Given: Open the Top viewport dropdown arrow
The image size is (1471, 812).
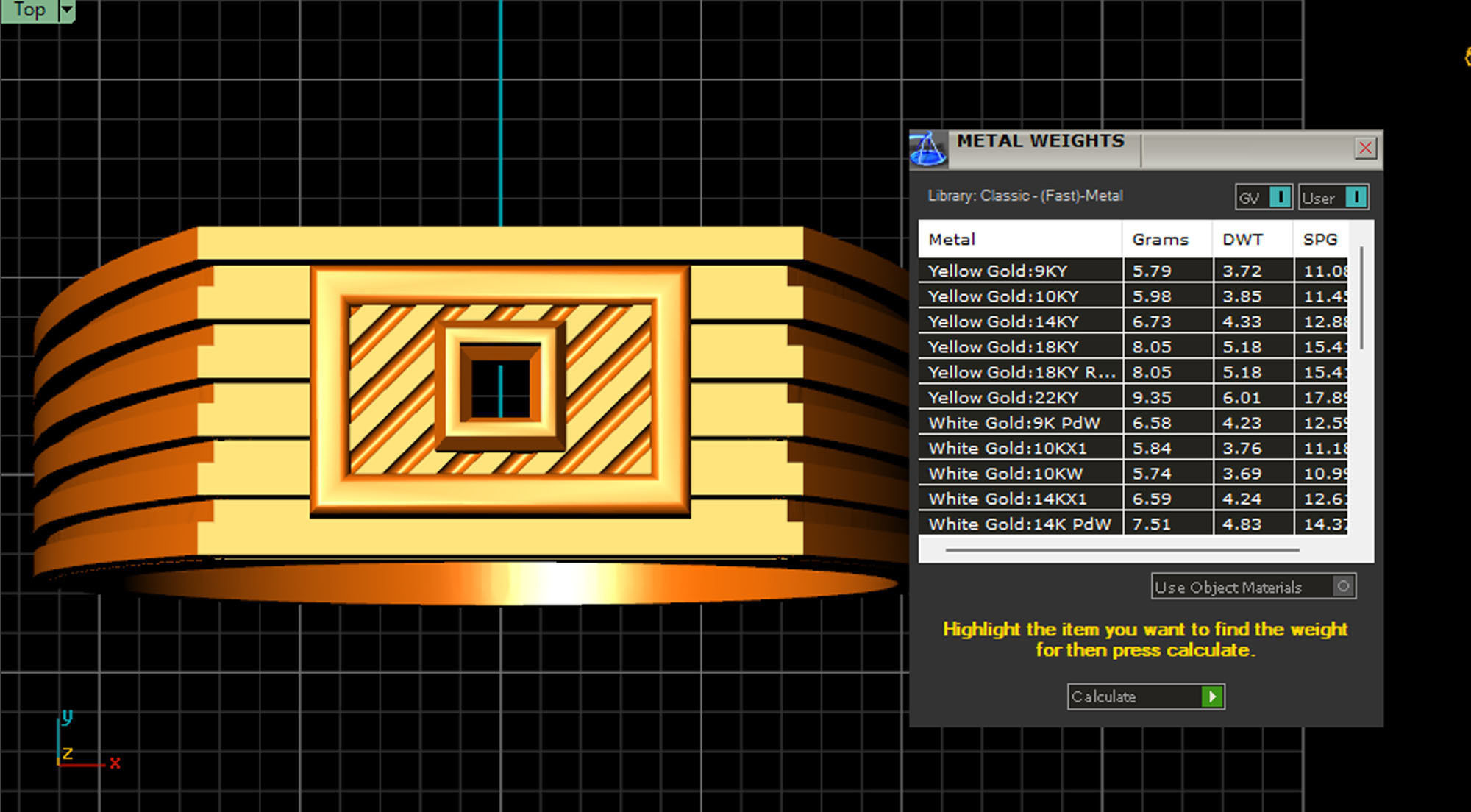Looking at the screenshot, I should tap(67, 10).
